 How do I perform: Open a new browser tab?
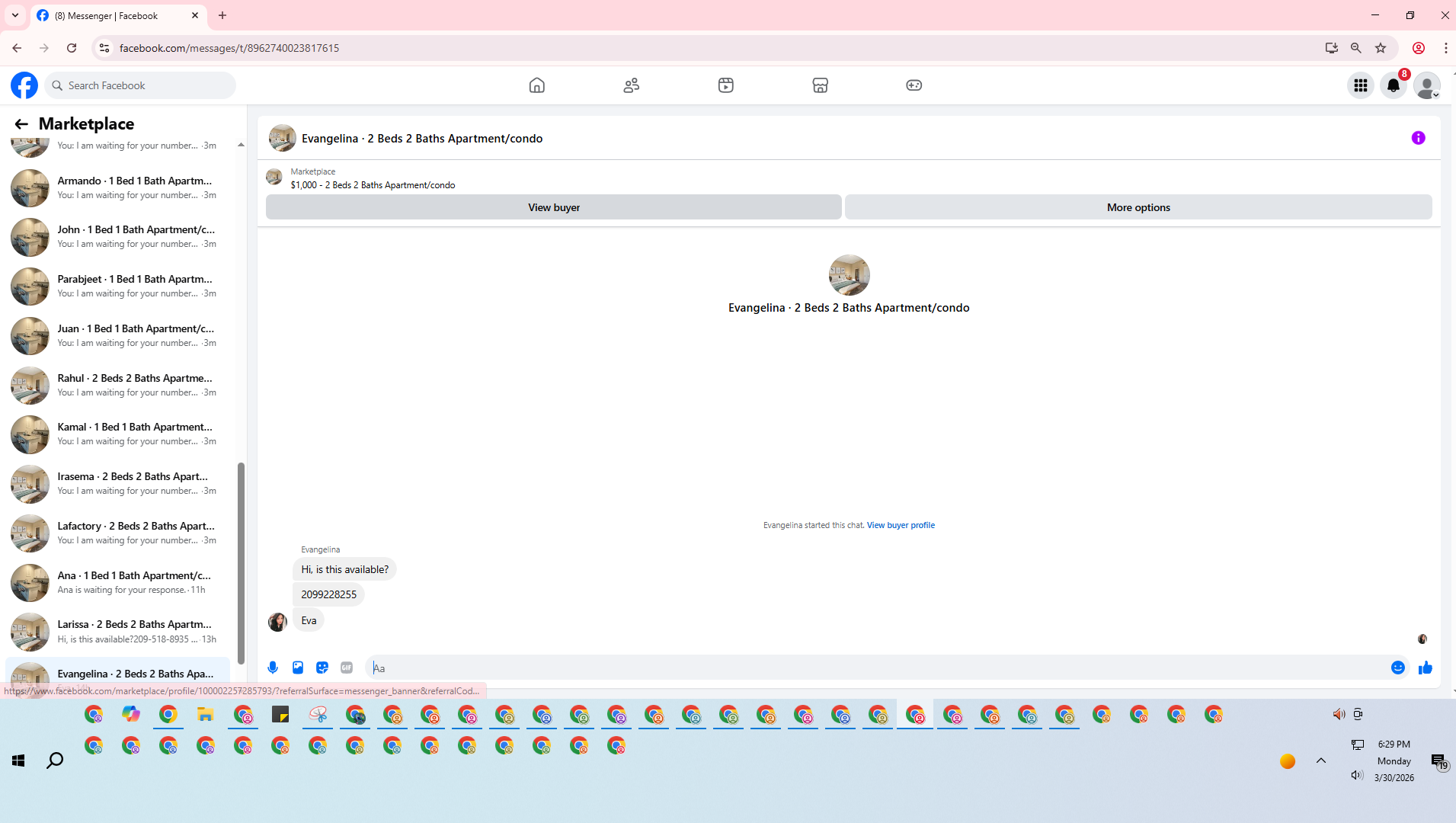click(222, 15)
